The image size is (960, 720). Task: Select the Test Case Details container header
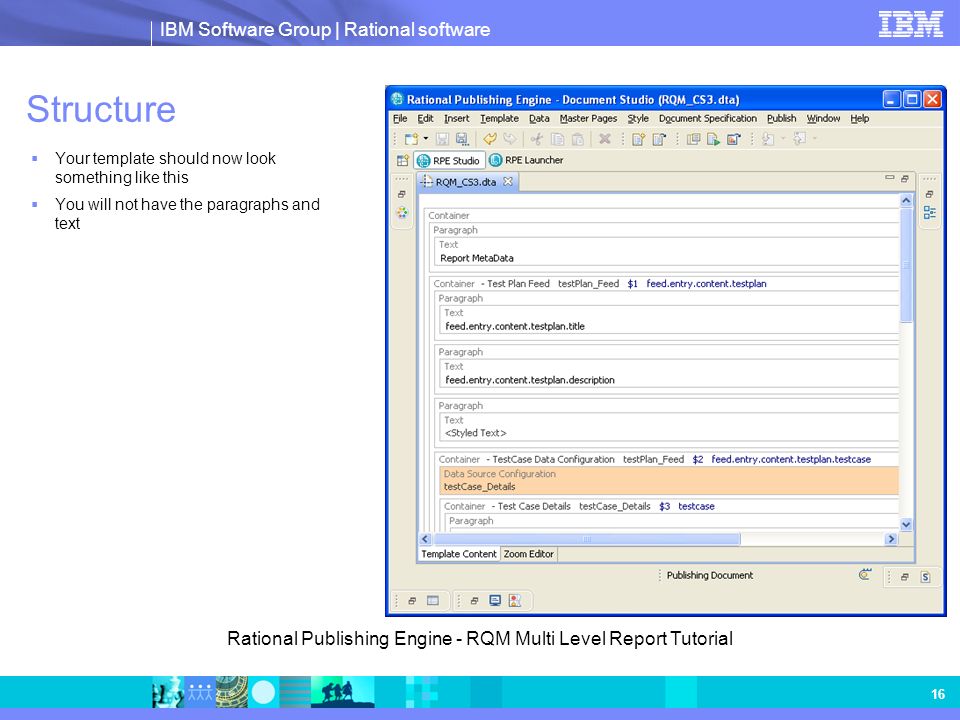pyautogui.click(x=670, y=506)
